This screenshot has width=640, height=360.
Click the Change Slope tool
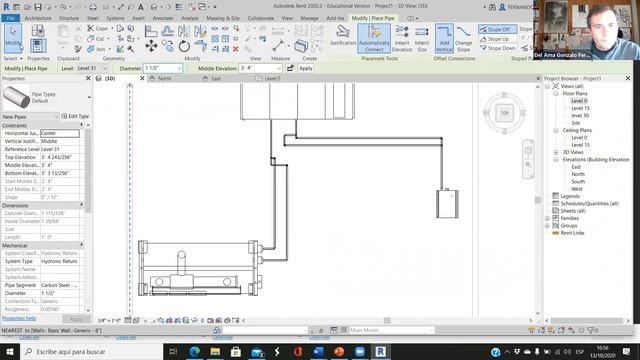pyautogui.click(x=463, y=38)
